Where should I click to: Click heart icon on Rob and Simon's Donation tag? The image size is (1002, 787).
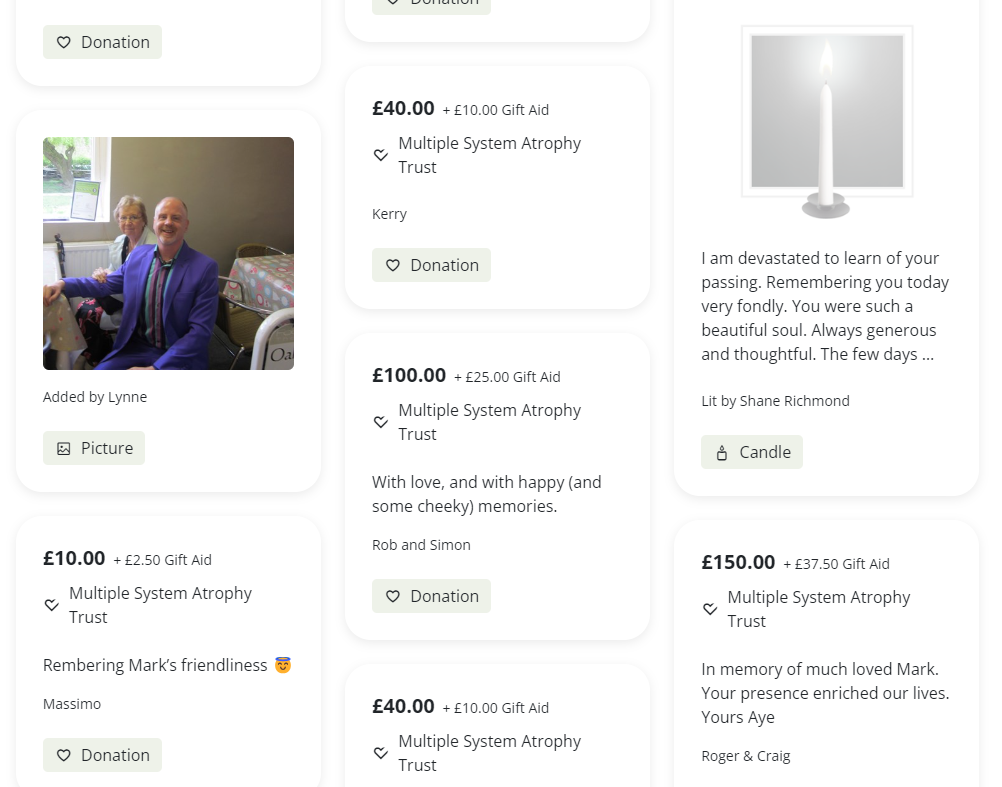(393, 596)
